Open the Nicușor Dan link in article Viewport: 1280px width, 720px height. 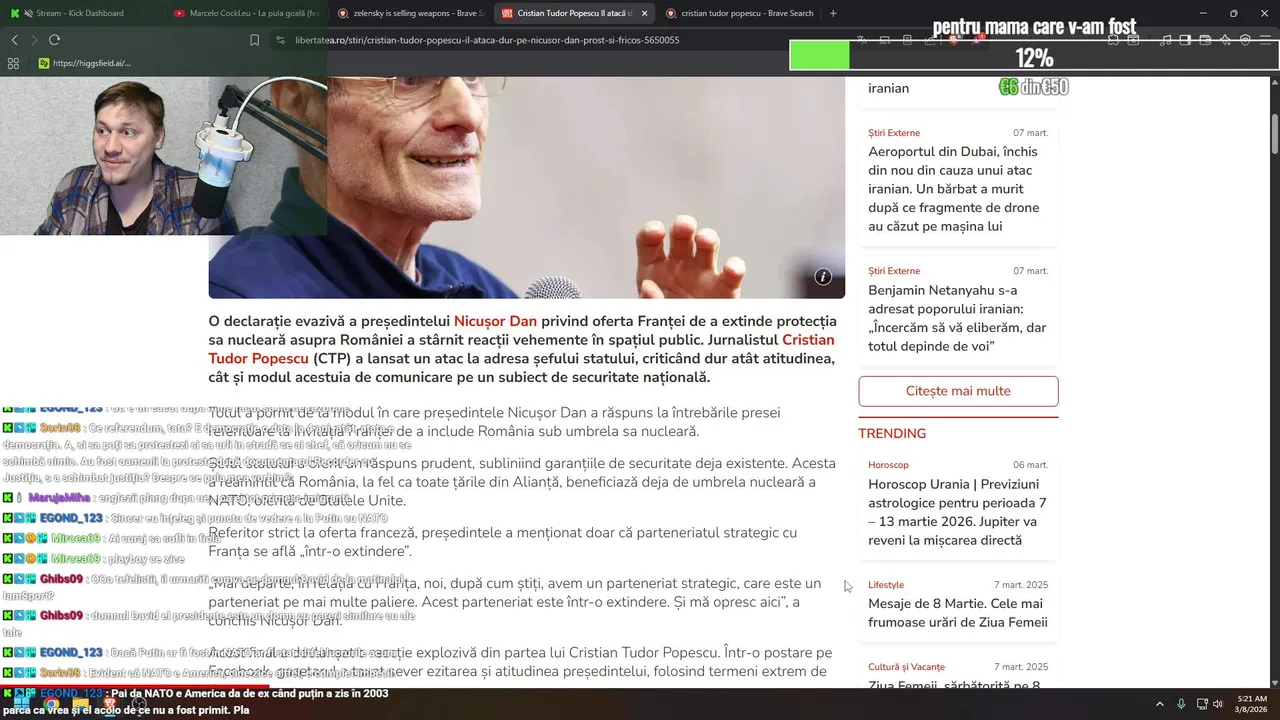tap(495, 321)
